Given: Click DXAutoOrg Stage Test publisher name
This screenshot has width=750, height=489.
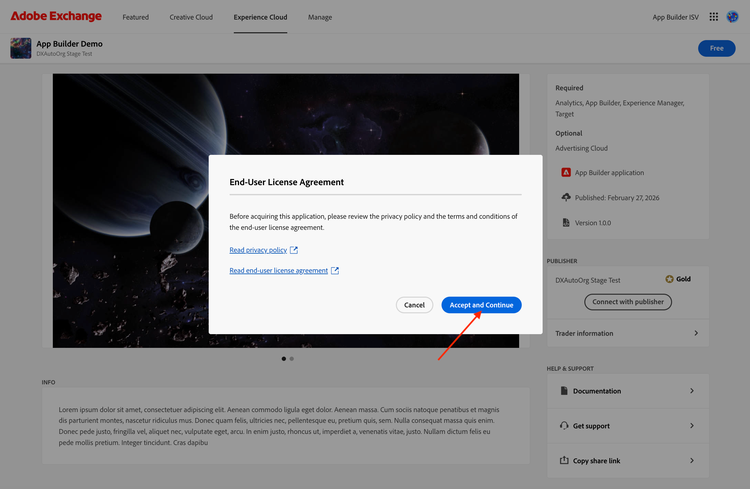Looking at the screenshot, I should tap(587, 280).
